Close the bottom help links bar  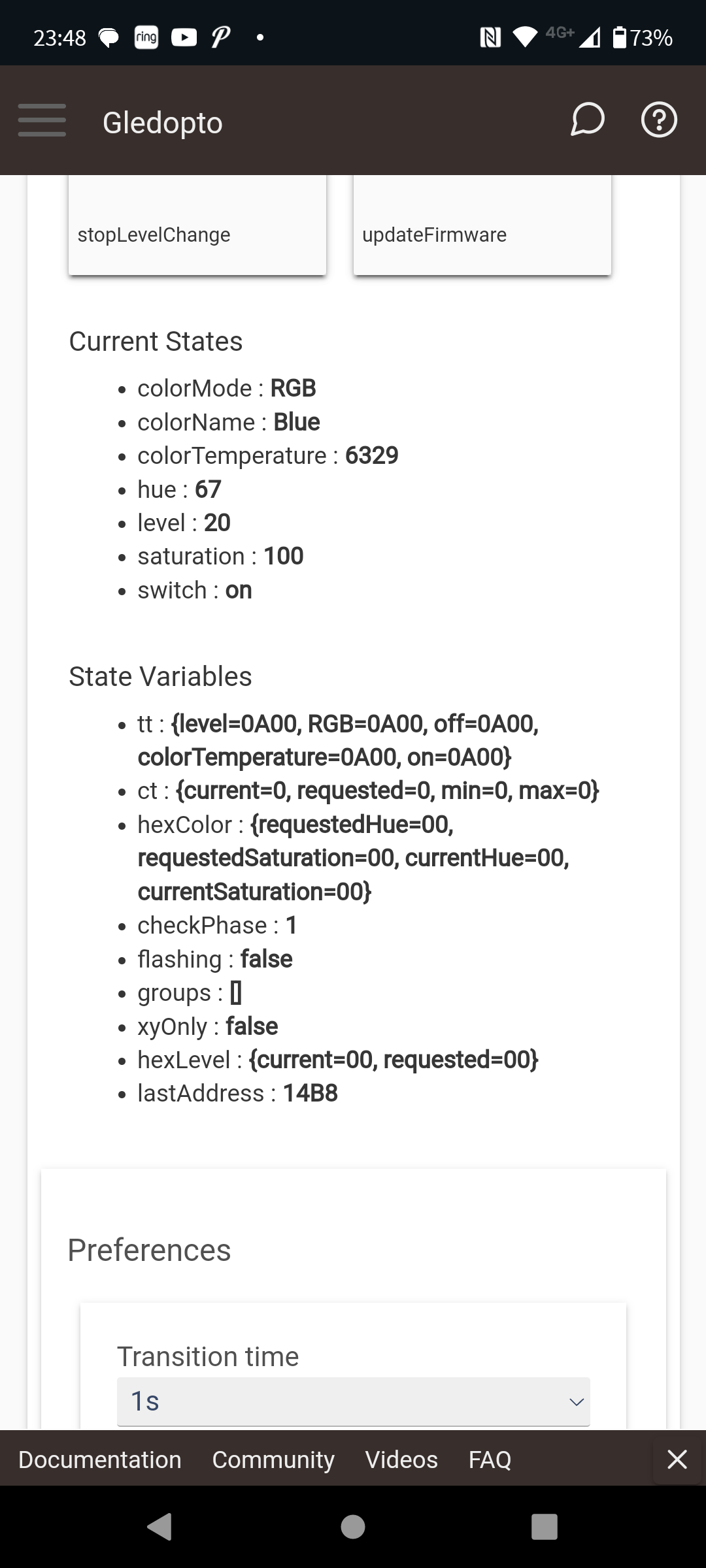click(677, 1459)
